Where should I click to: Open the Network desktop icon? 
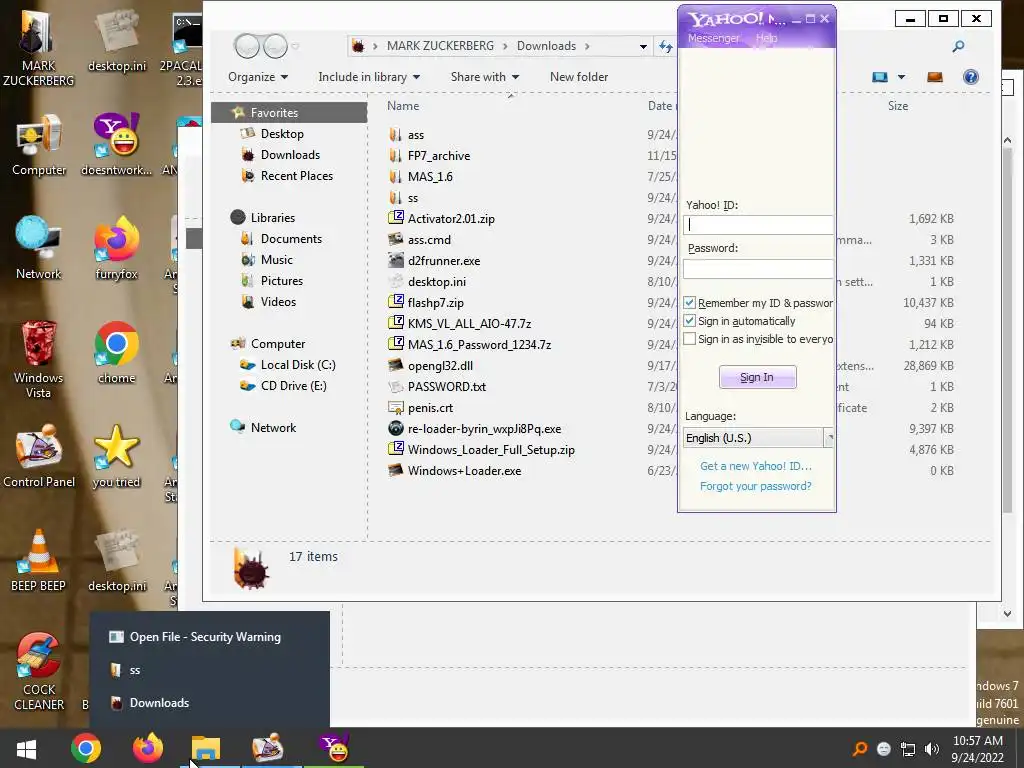[x=39, y=249]
